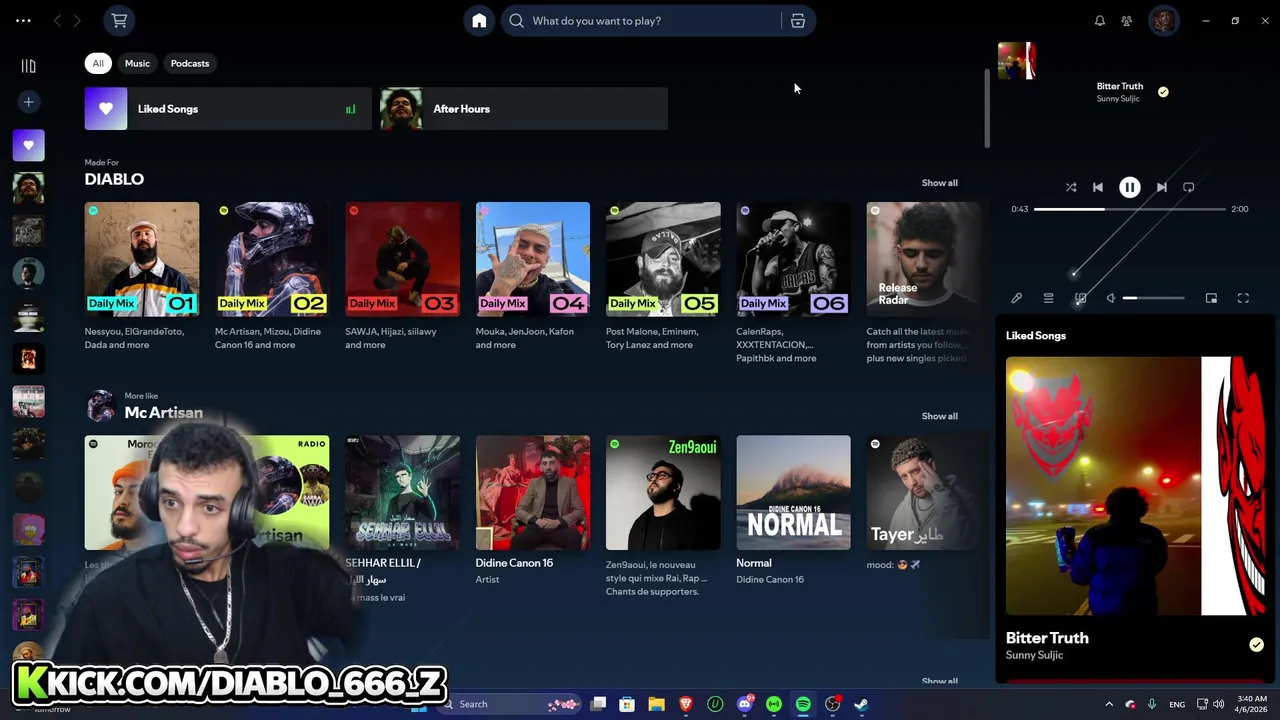Open Didine Canon 16 artist card
The width and height of the screenshot is (1280, 720).
533,510
